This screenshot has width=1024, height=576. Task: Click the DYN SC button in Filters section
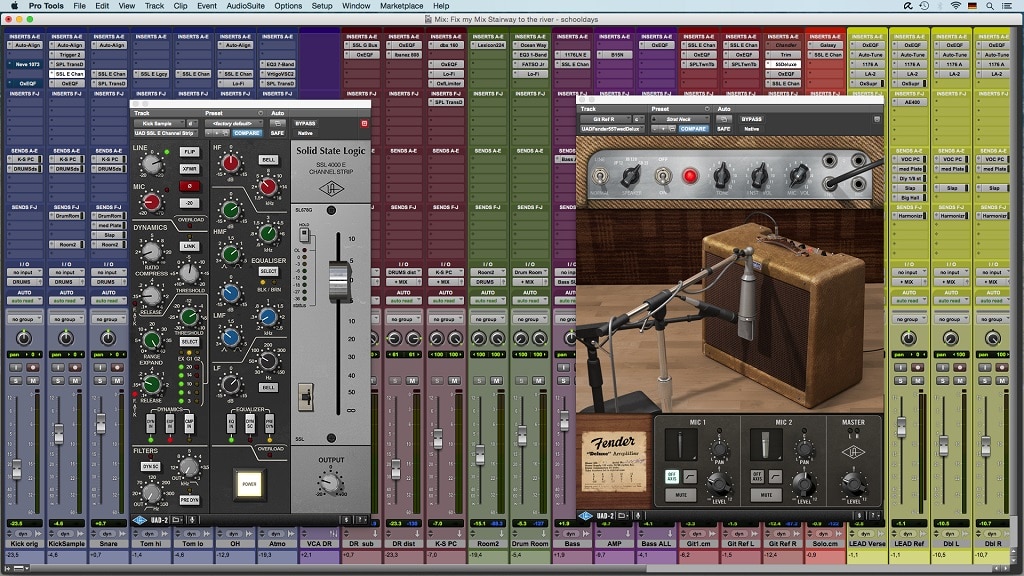(150, 466)
